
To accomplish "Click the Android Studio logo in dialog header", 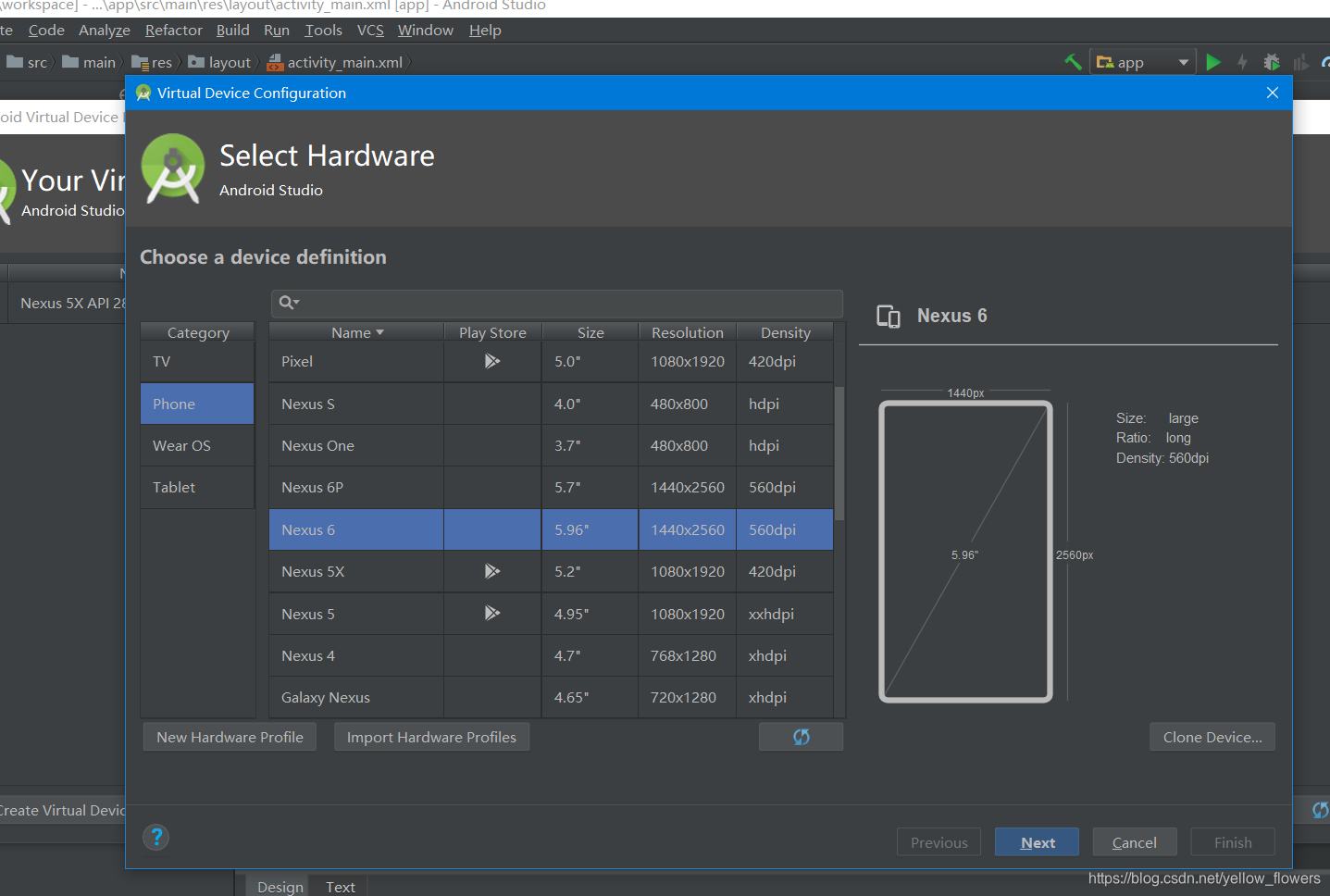I will (x=173, y=168).
